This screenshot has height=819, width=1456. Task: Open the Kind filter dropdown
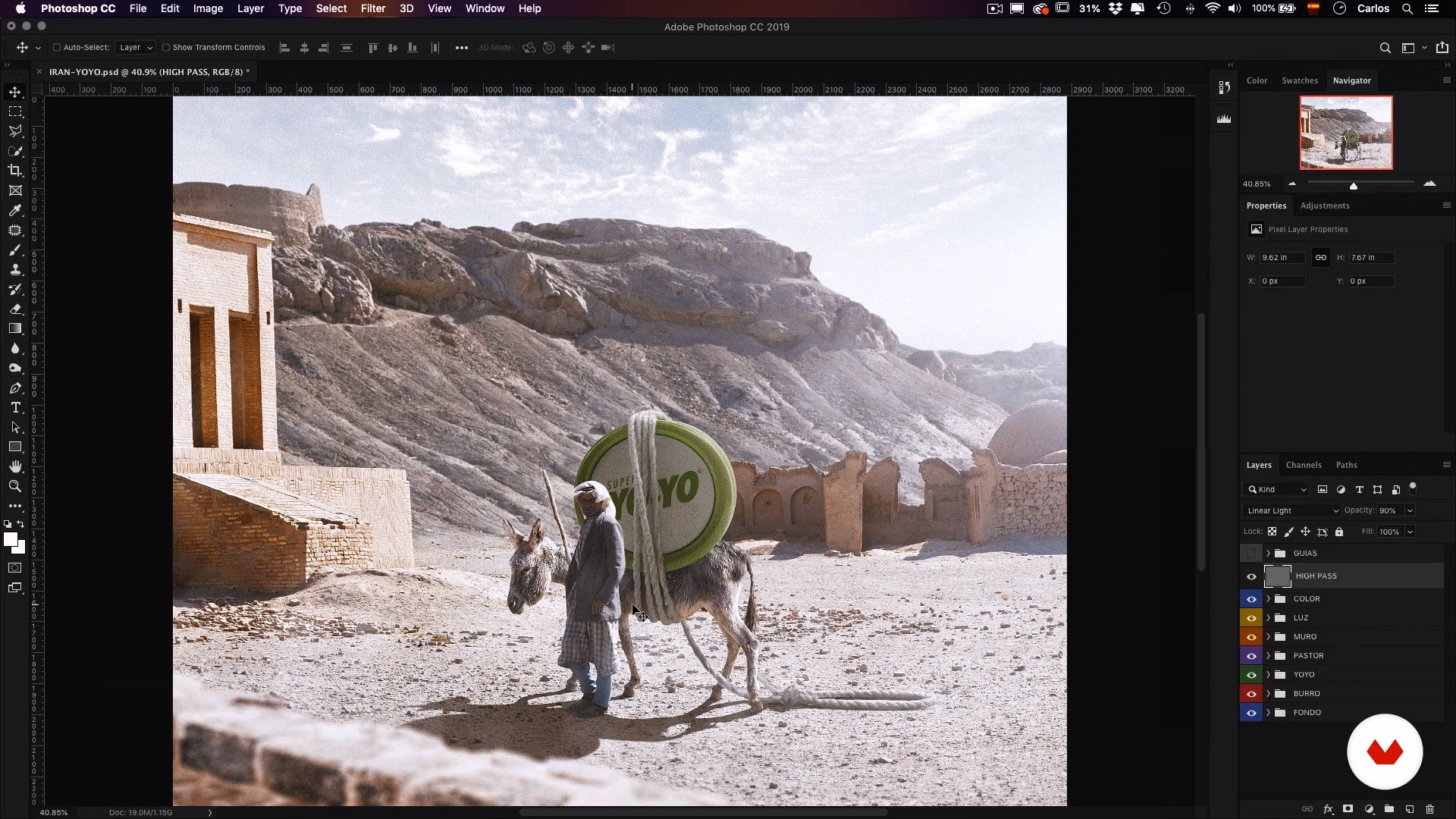[1277, 489]
